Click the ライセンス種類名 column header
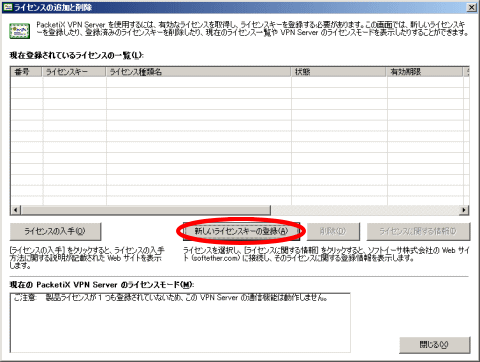 198,72
